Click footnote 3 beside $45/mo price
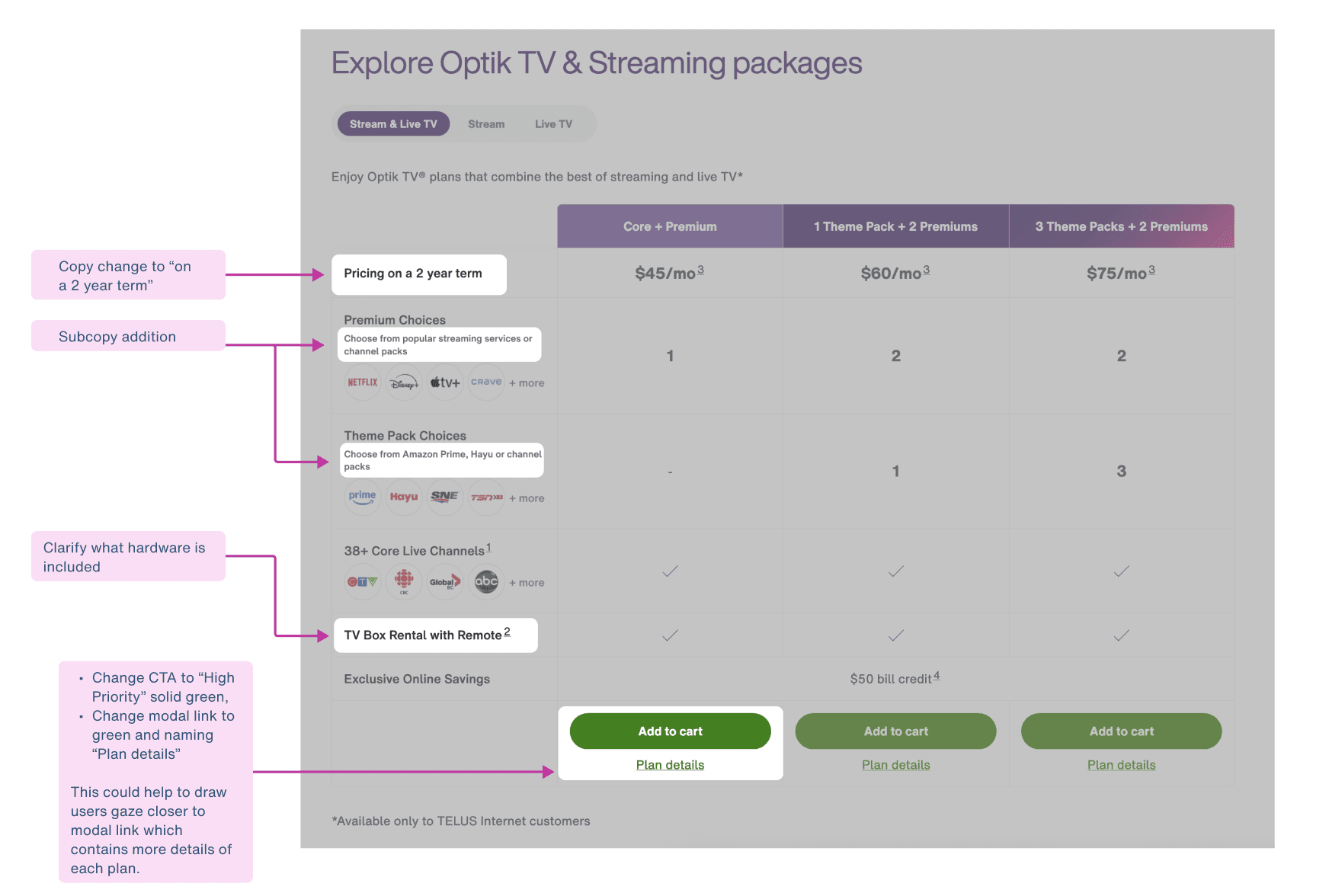This screenshot has width=1329, height=896. pyautogui.click(x=700, y=270)
